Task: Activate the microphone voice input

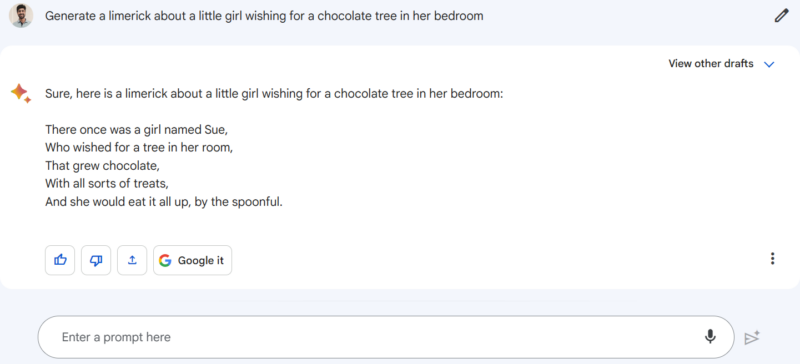Action: click(x=710, y=336)
